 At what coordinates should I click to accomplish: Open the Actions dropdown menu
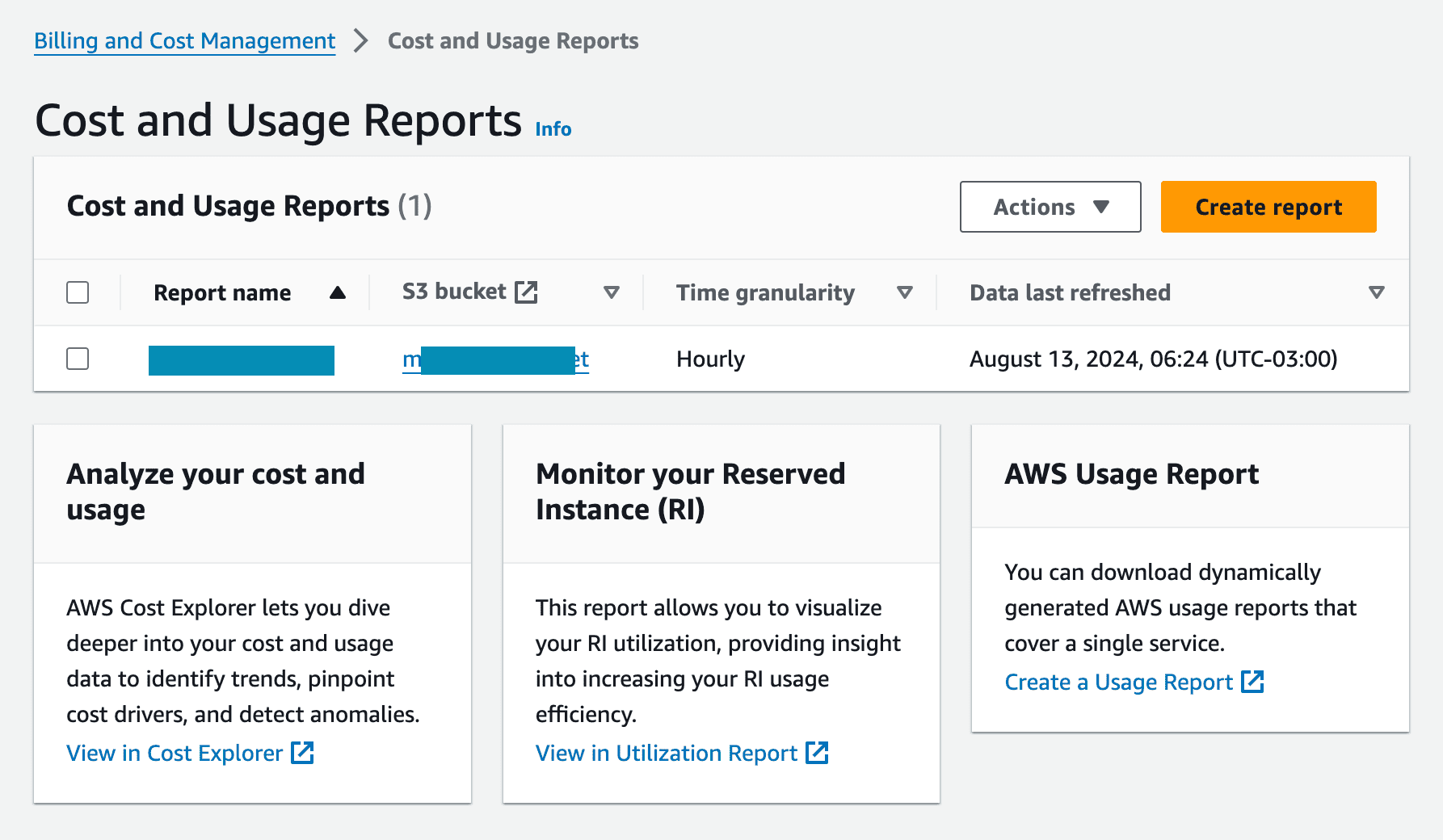pos(1050,207)
